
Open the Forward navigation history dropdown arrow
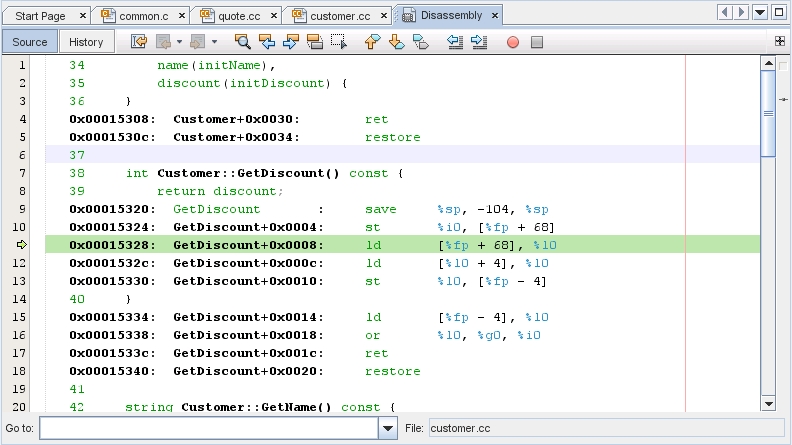point(214,42)
